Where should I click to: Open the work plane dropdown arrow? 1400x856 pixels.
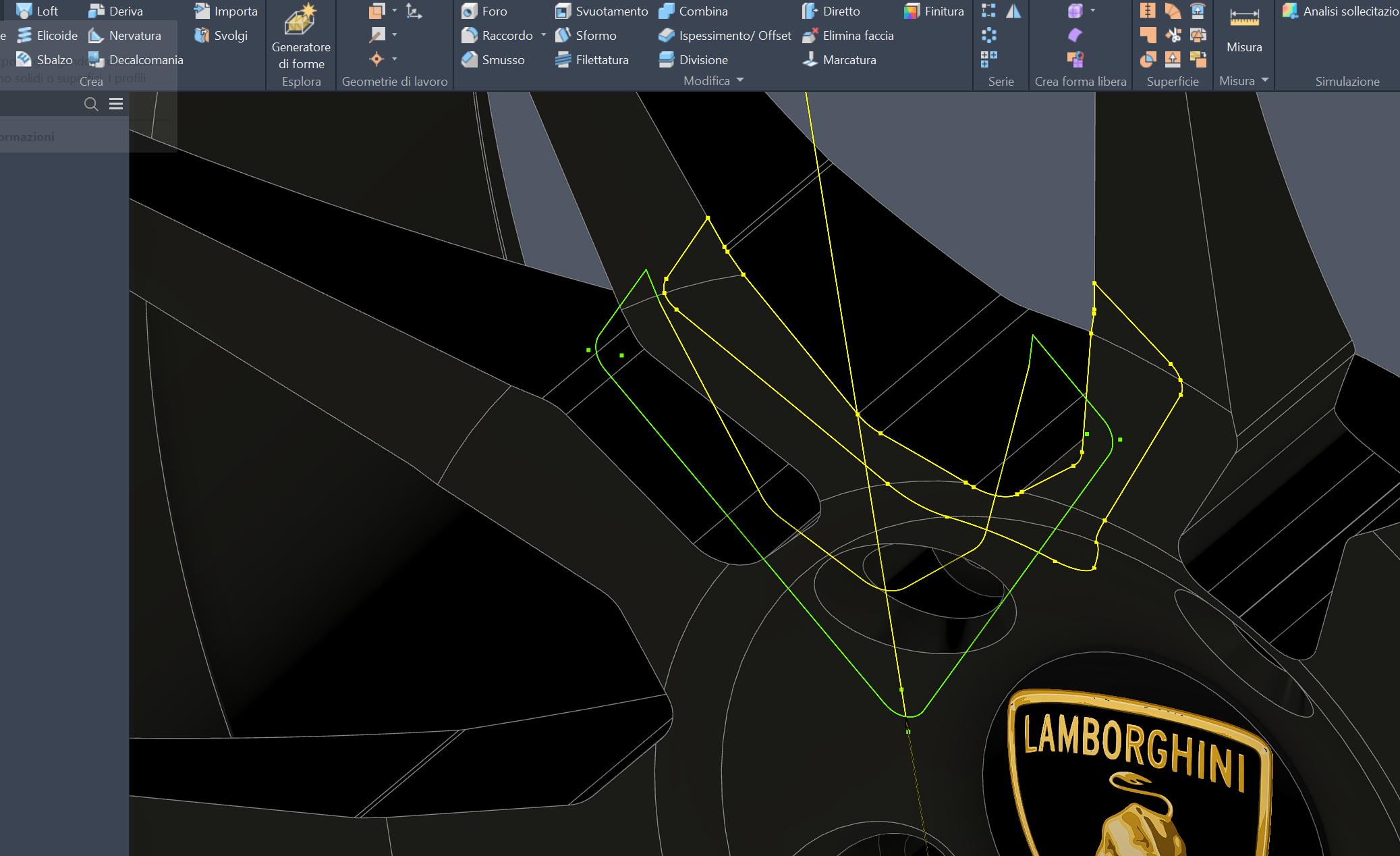point(395,11)
